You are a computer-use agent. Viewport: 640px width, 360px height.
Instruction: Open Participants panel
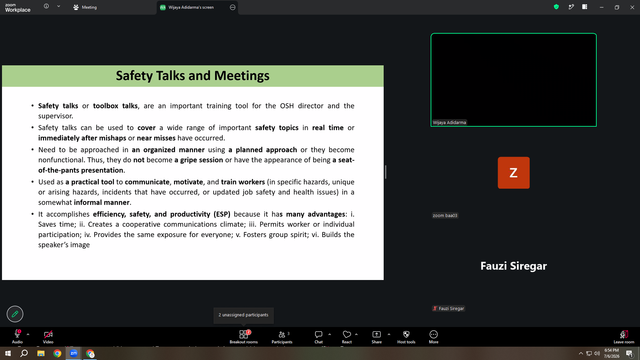[282, 336]
